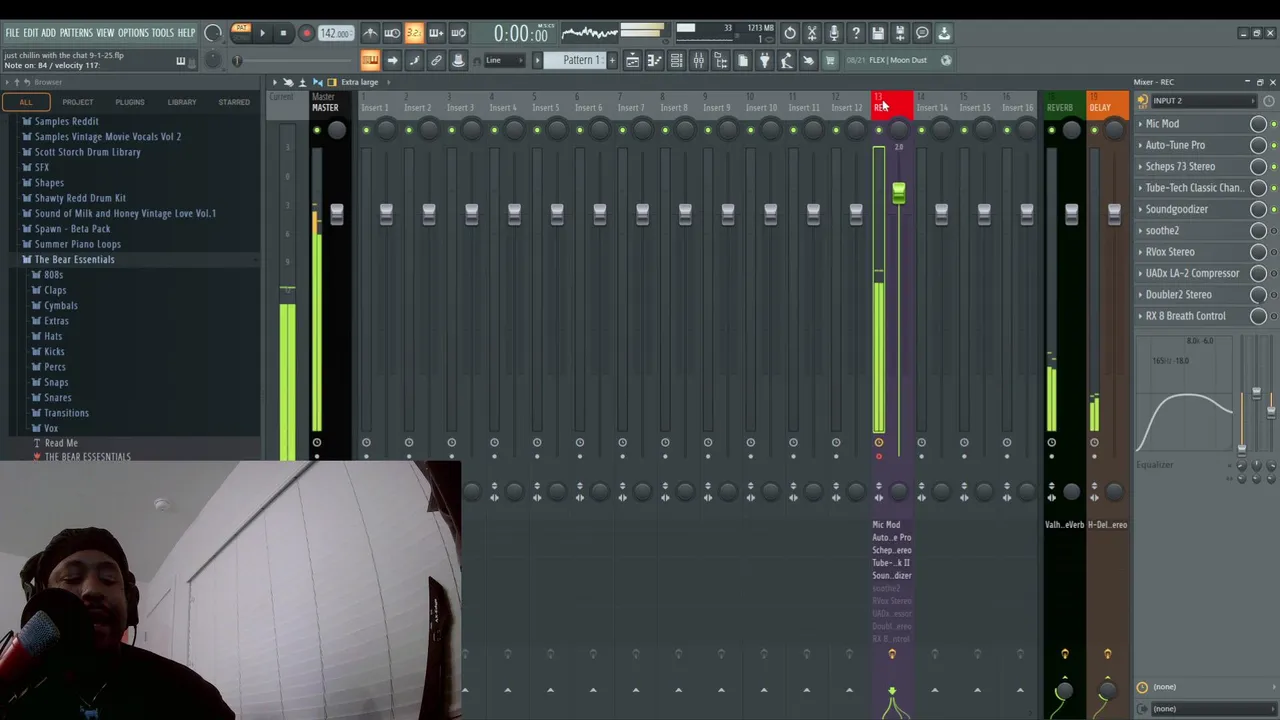The height and width of the screenshot is (720, 1280).
Task: Select the STARRED browser tab
Action: pyautogui.click(x=234, y=102)
